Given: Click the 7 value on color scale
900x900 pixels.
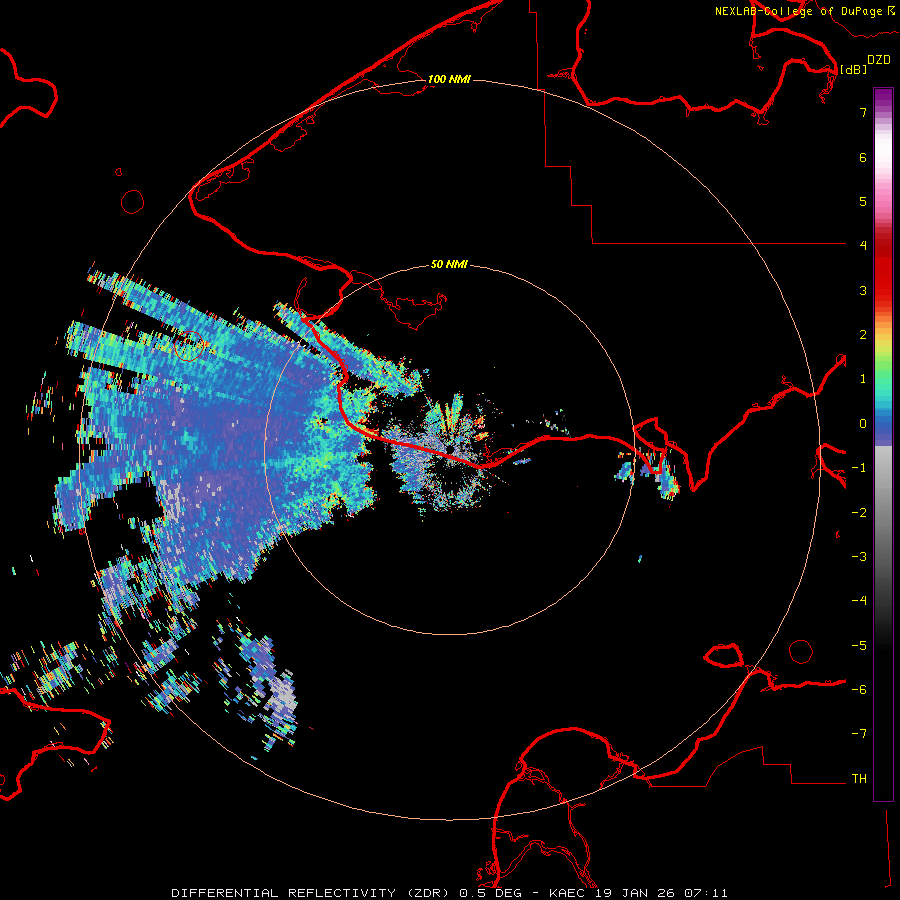Looking at the screenshot, I should tap(863, 112).
